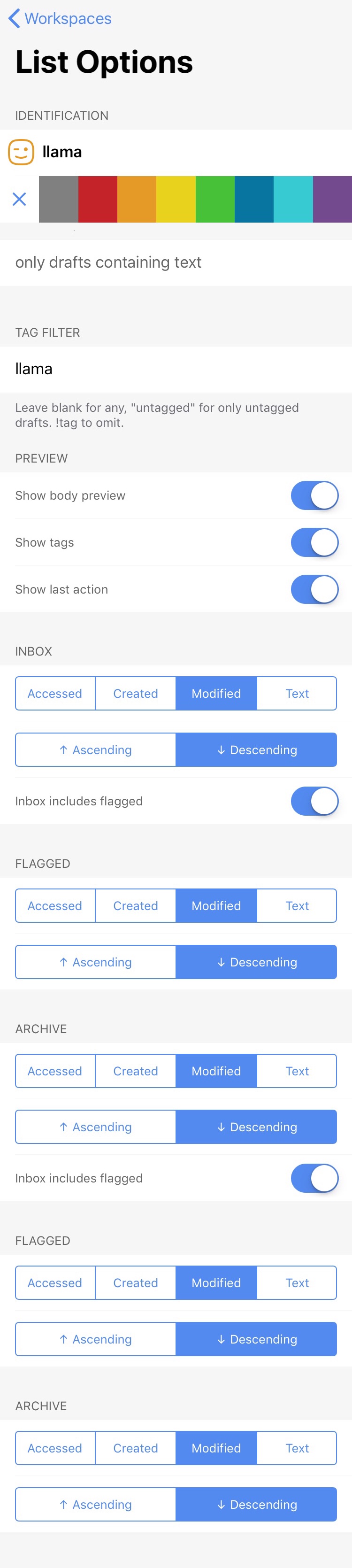The height and width of the screenshot is (1568, 352).
Task: Click the Workspaces back link
Action: click(x=68, y=18)
